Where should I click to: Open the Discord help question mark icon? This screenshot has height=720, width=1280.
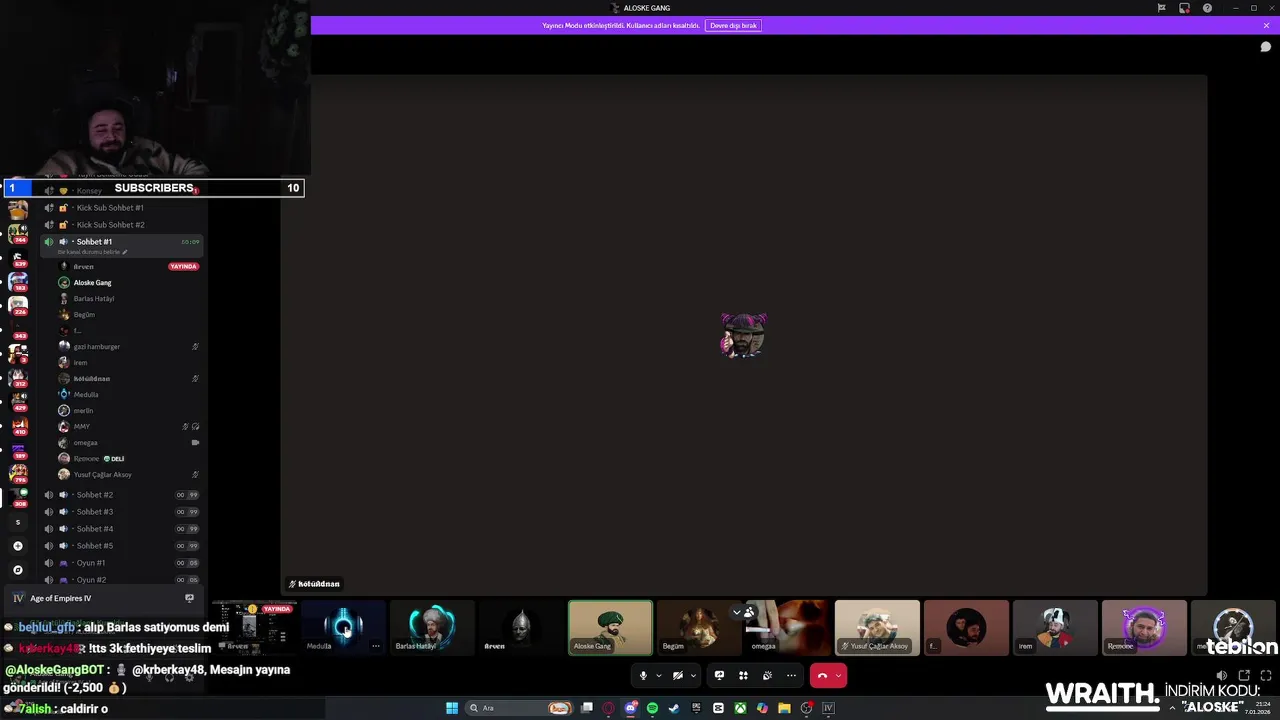(x=1207, y=8)
